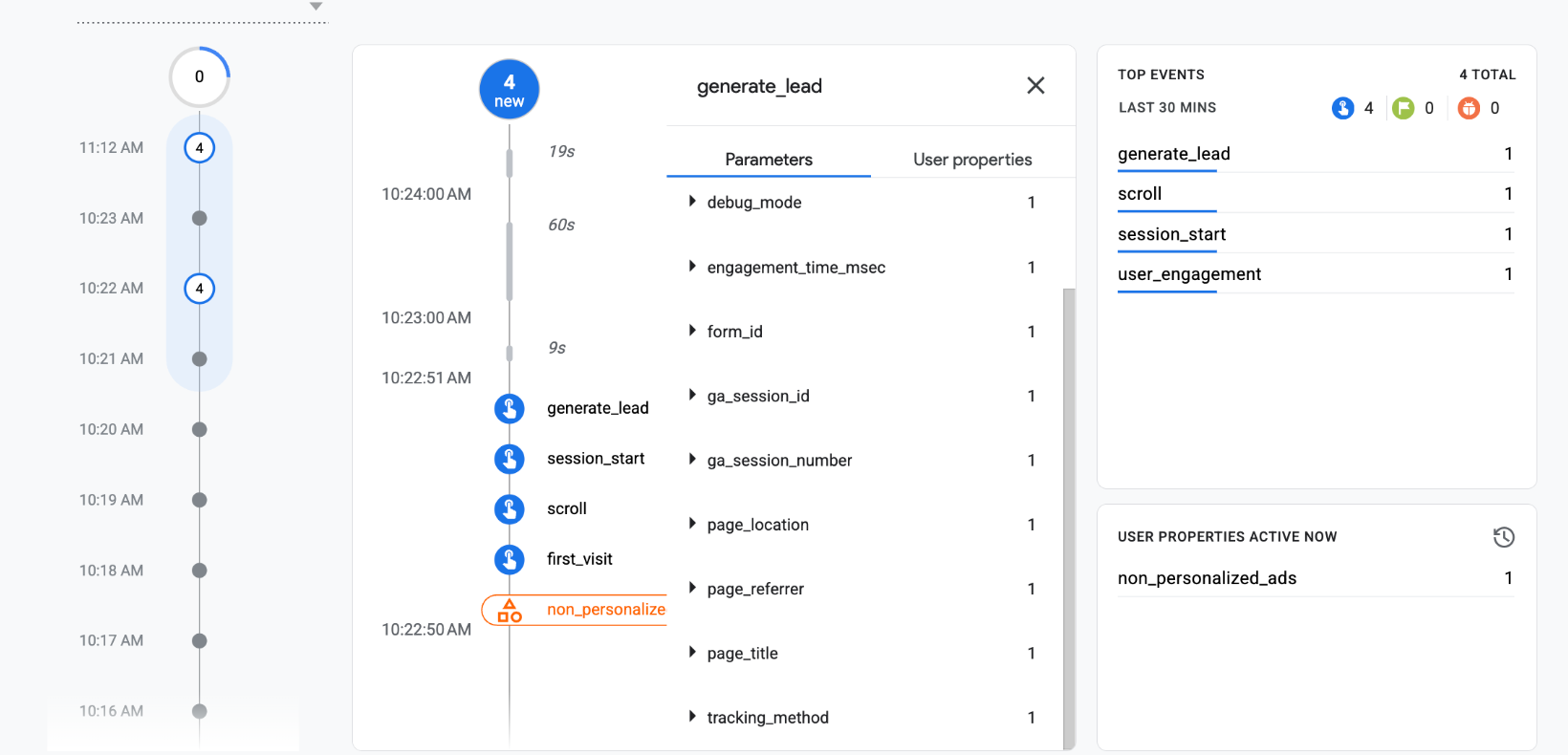Click the 4 new events bubble
The height and width of the screenshot is (755, 1568).
509,90
